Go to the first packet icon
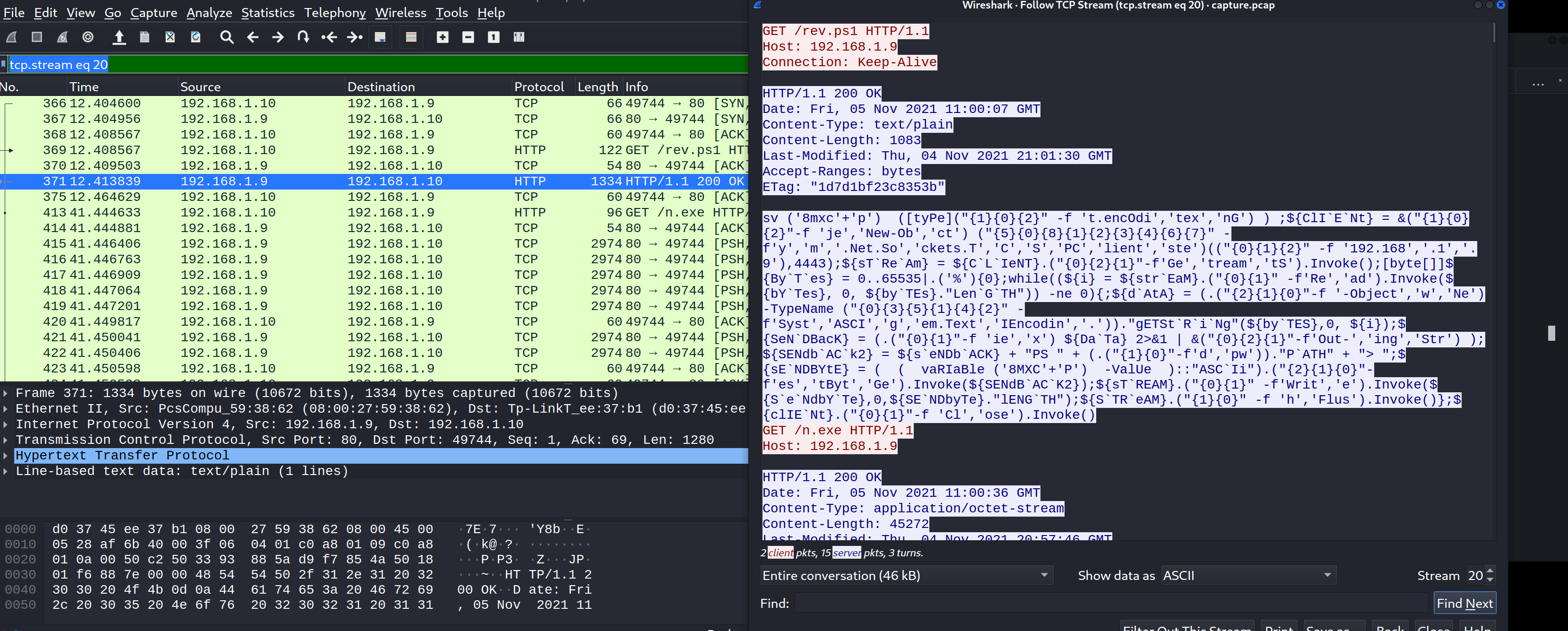This screenshot has height=631, width=1568. point(329,37)
